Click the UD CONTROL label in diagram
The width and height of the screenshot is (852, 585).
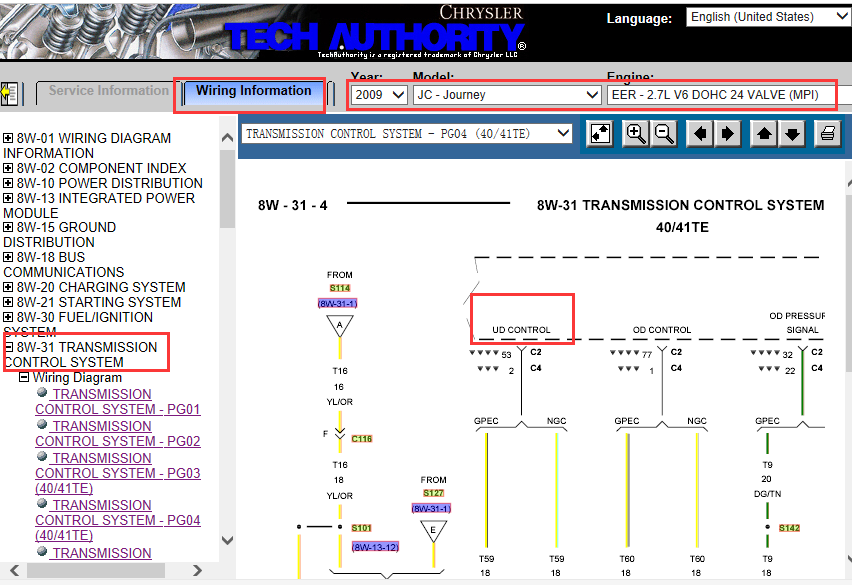tap(521, 330)
